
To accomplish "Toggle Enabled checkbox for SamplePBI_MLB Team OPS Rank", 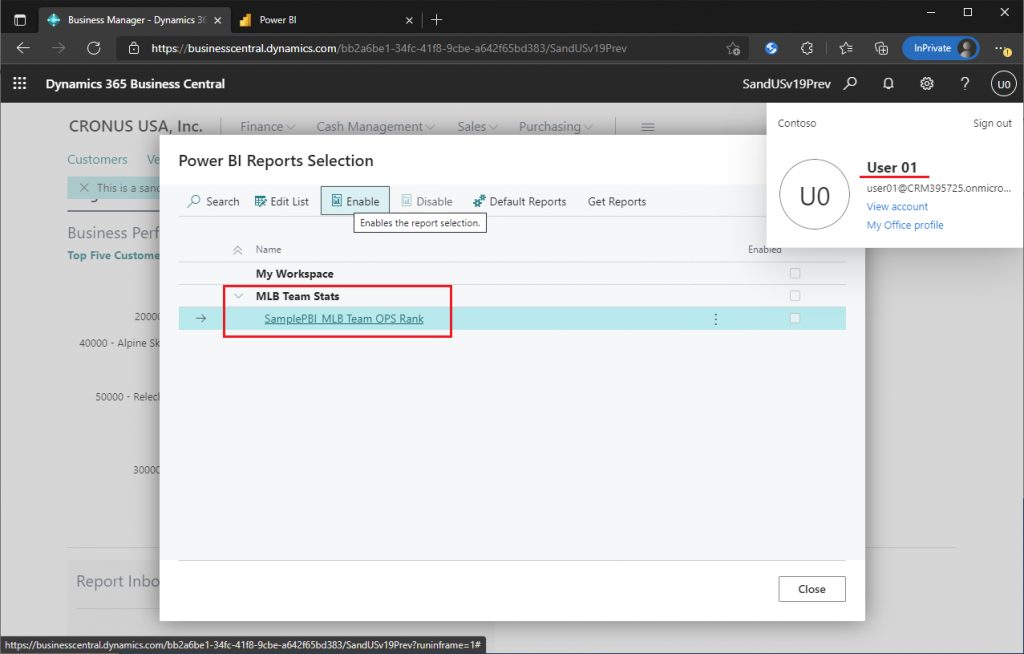I will tap(795, 318).
